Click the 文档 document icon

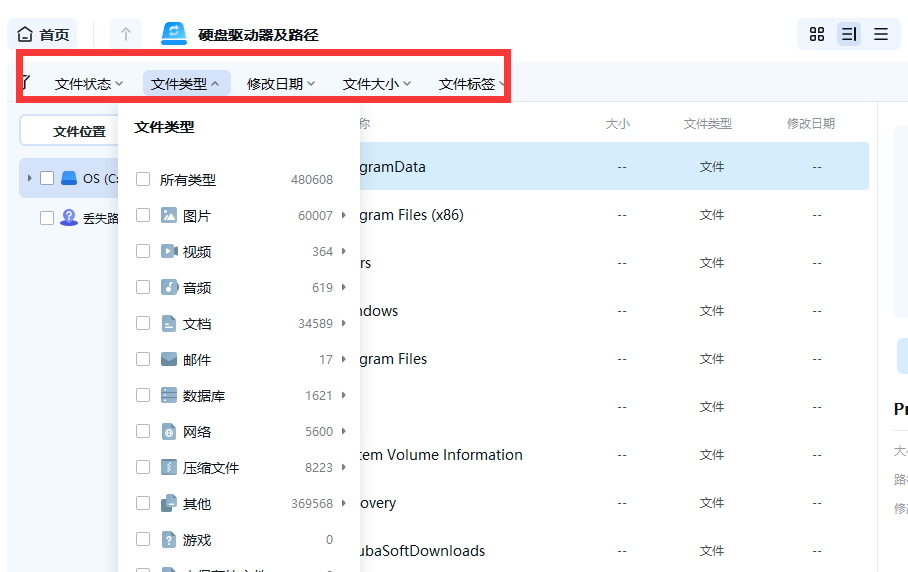click(169, 322)
